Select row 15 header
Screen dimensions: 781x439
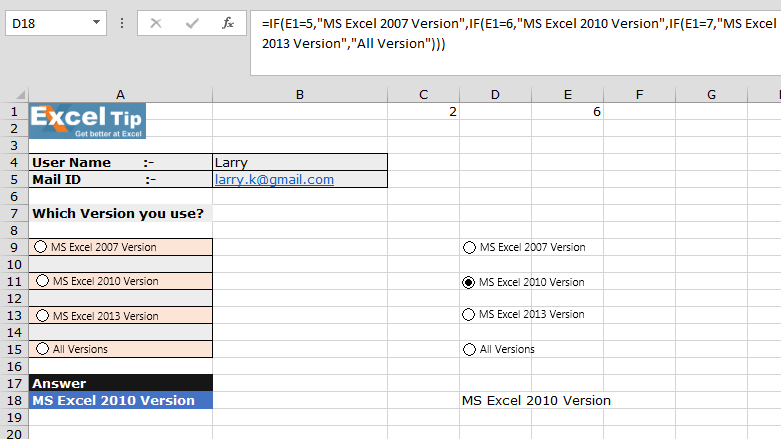point(14,349)
